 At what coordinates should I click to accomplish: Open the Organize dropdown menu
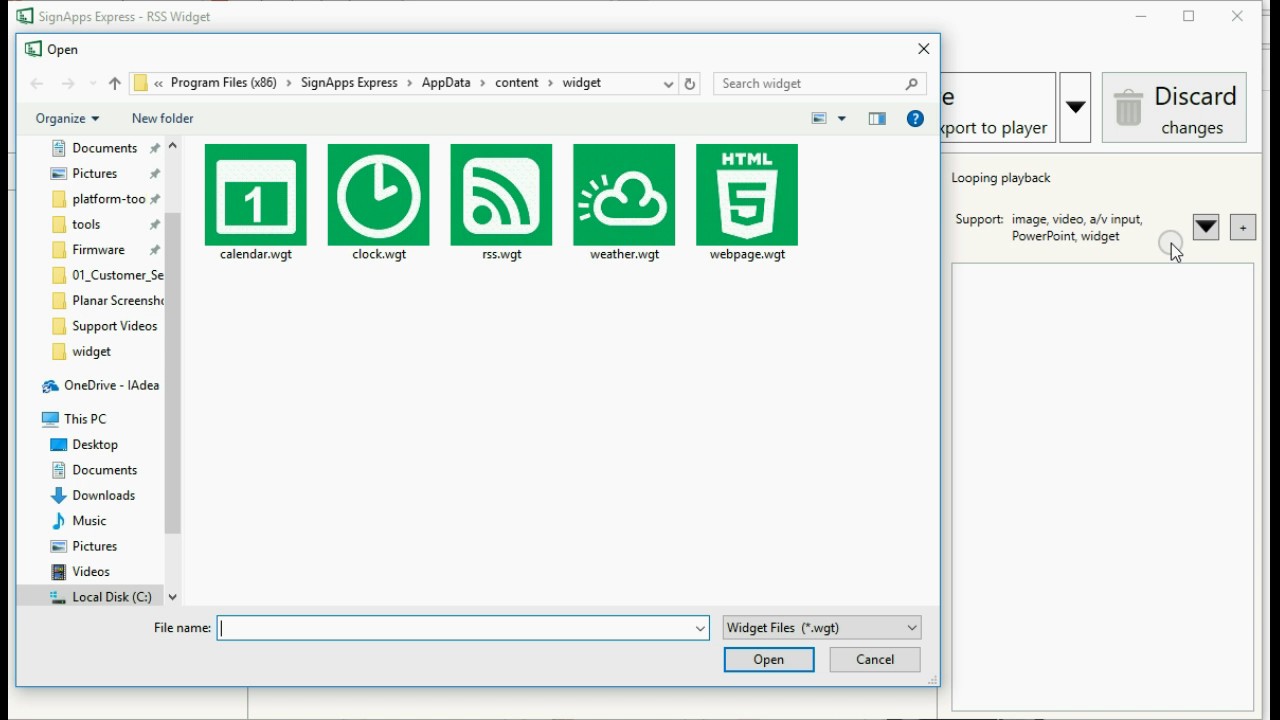click(67, 118)
